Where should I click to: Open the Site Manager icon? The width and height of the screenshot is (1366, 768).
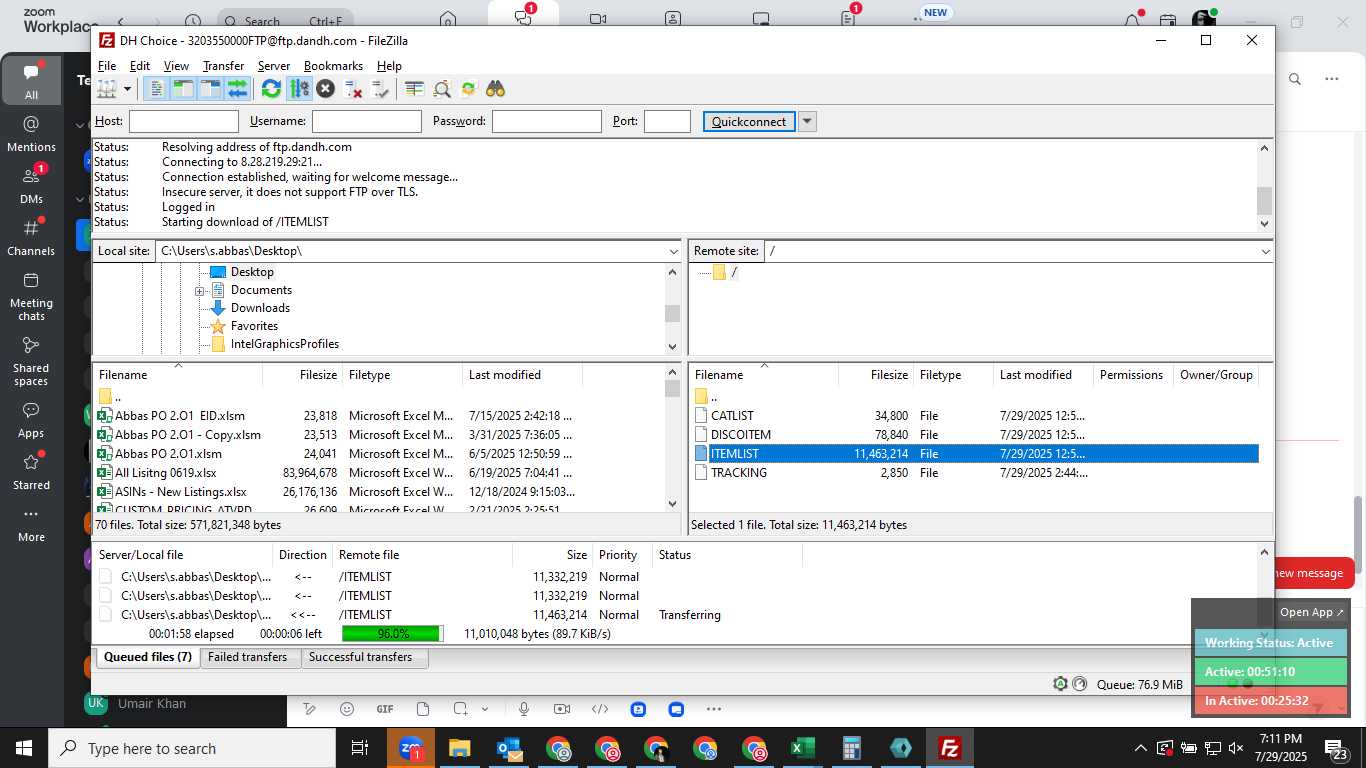106,89
